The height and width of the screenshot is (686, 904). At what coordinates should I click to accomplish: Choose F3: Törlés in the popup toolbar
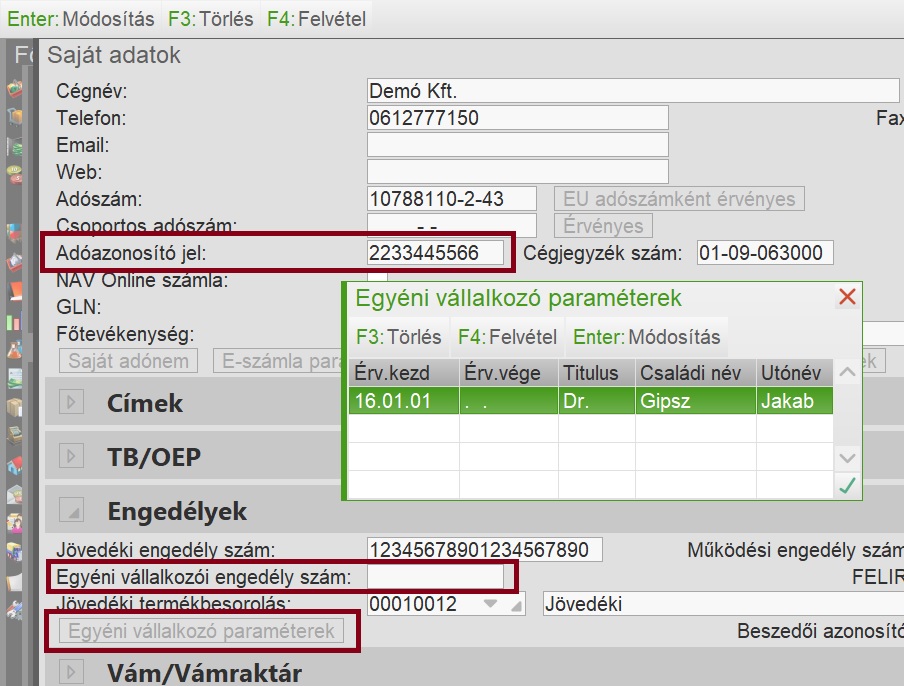tap(398, 337)
